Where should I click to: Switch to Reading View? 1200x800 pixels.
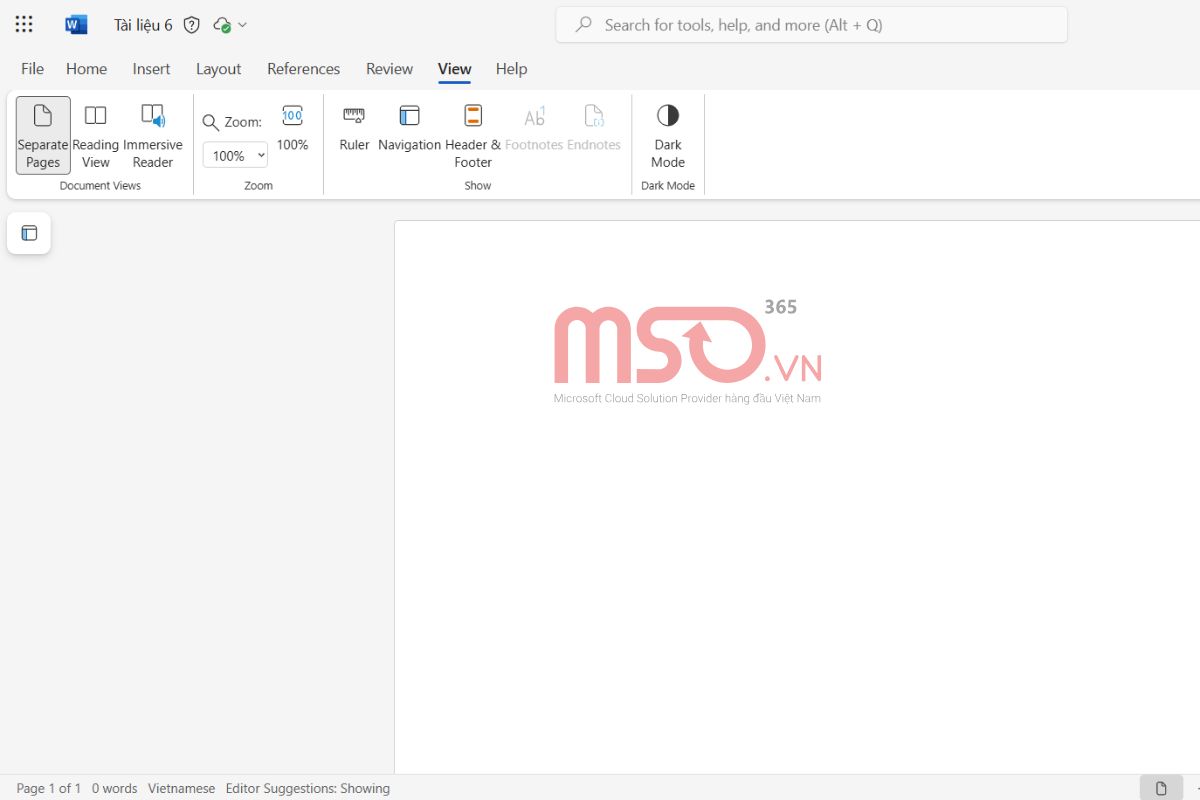(96, 135)
